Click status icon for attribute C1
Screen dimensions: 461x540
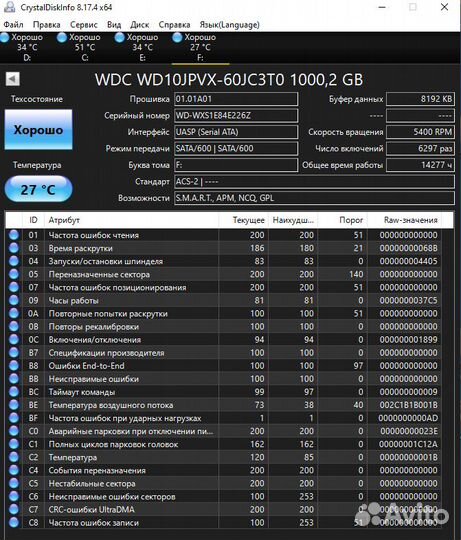click(14, 444)
